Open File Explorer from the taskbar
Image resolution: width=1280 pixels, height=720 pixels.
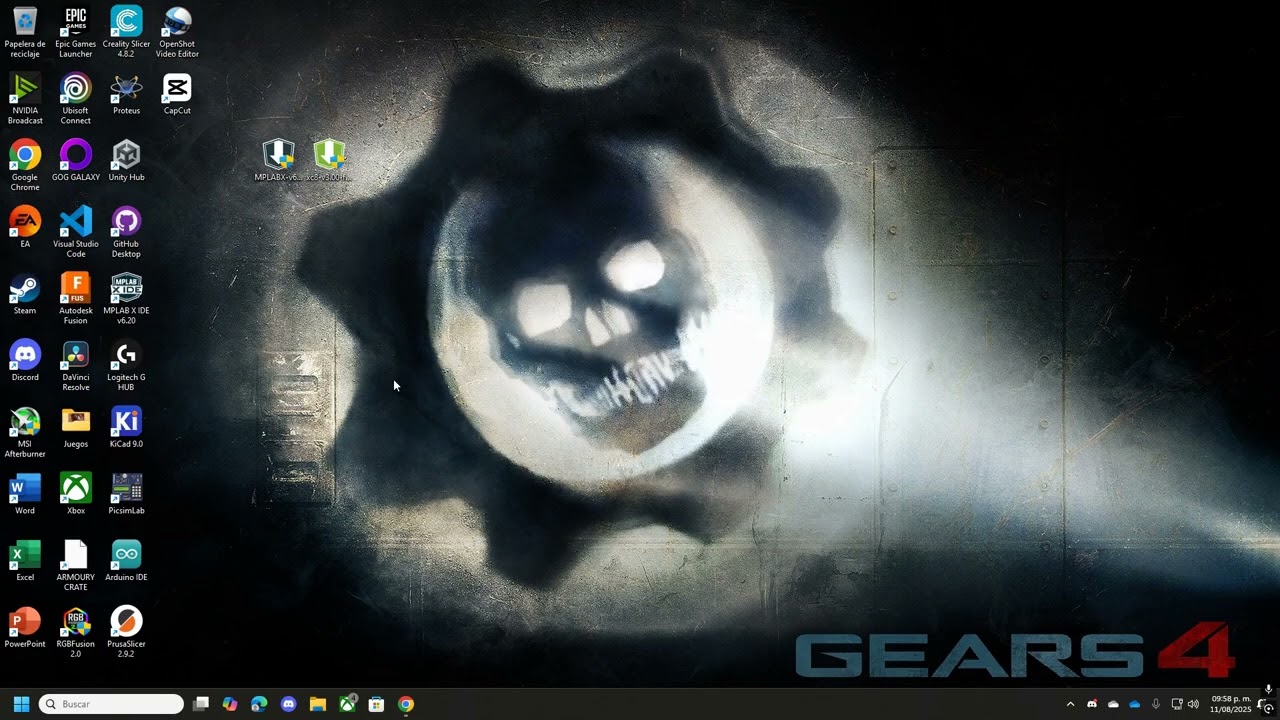coord(318,704)
